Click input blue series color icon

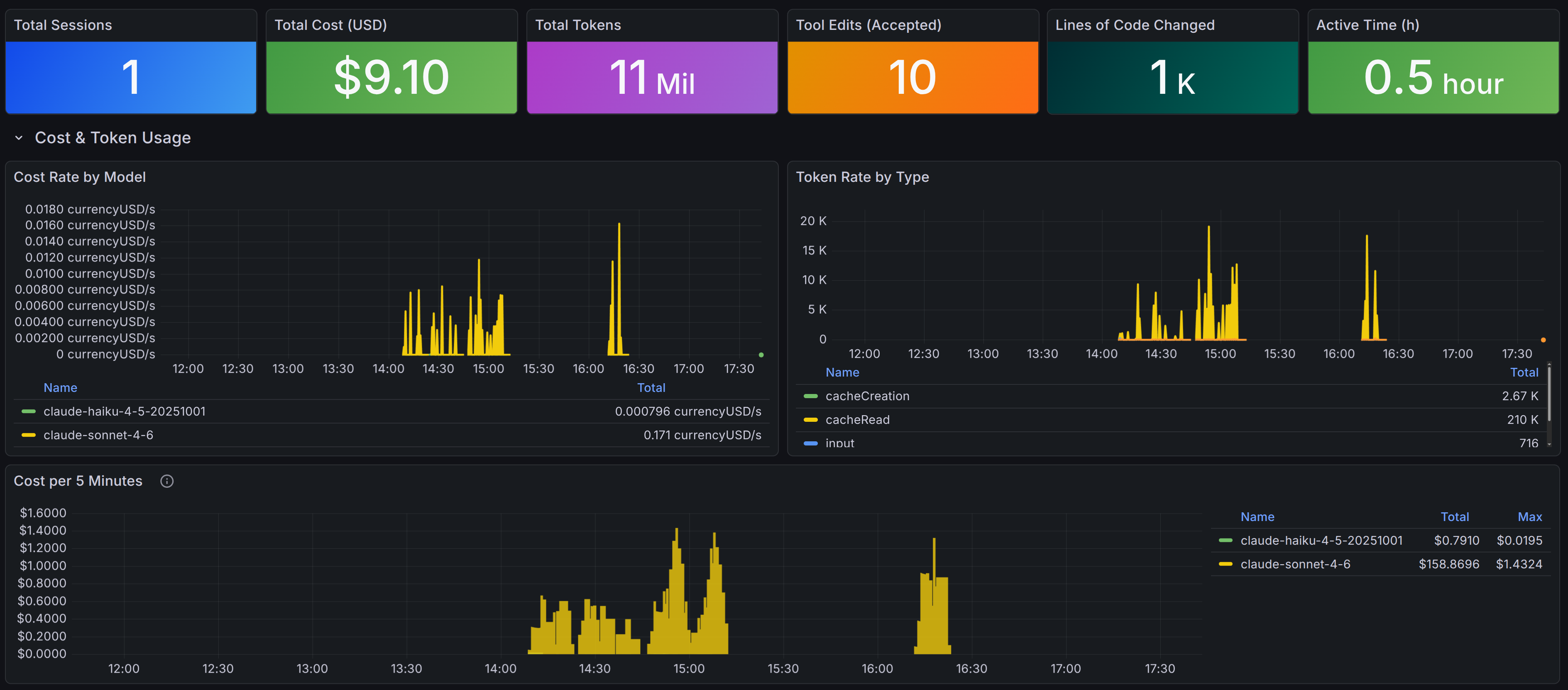[810, 443]
